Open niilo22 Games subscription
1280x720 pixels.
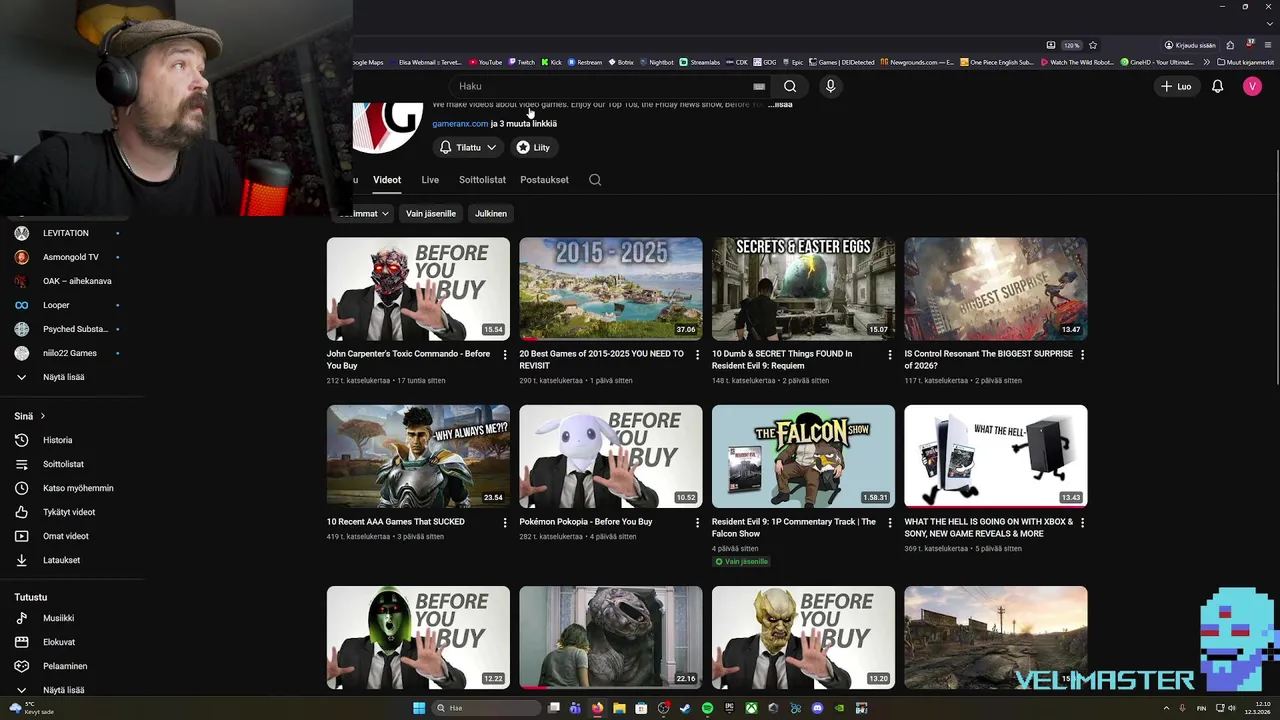point(70,353)
